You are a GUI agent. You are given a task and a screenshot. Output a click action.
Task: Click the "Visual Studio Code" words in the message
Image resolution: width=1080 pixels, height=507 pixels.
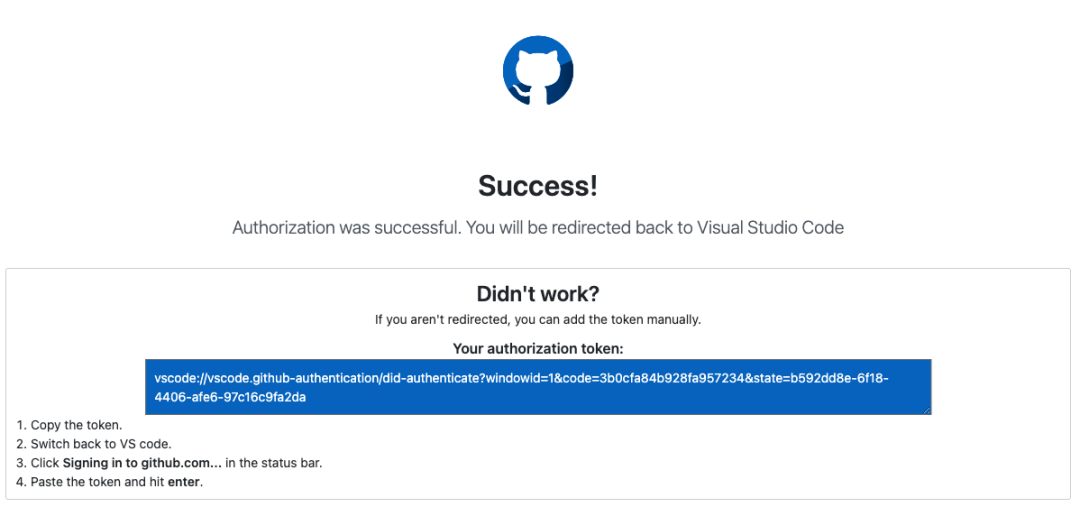(x=771, y=228)
